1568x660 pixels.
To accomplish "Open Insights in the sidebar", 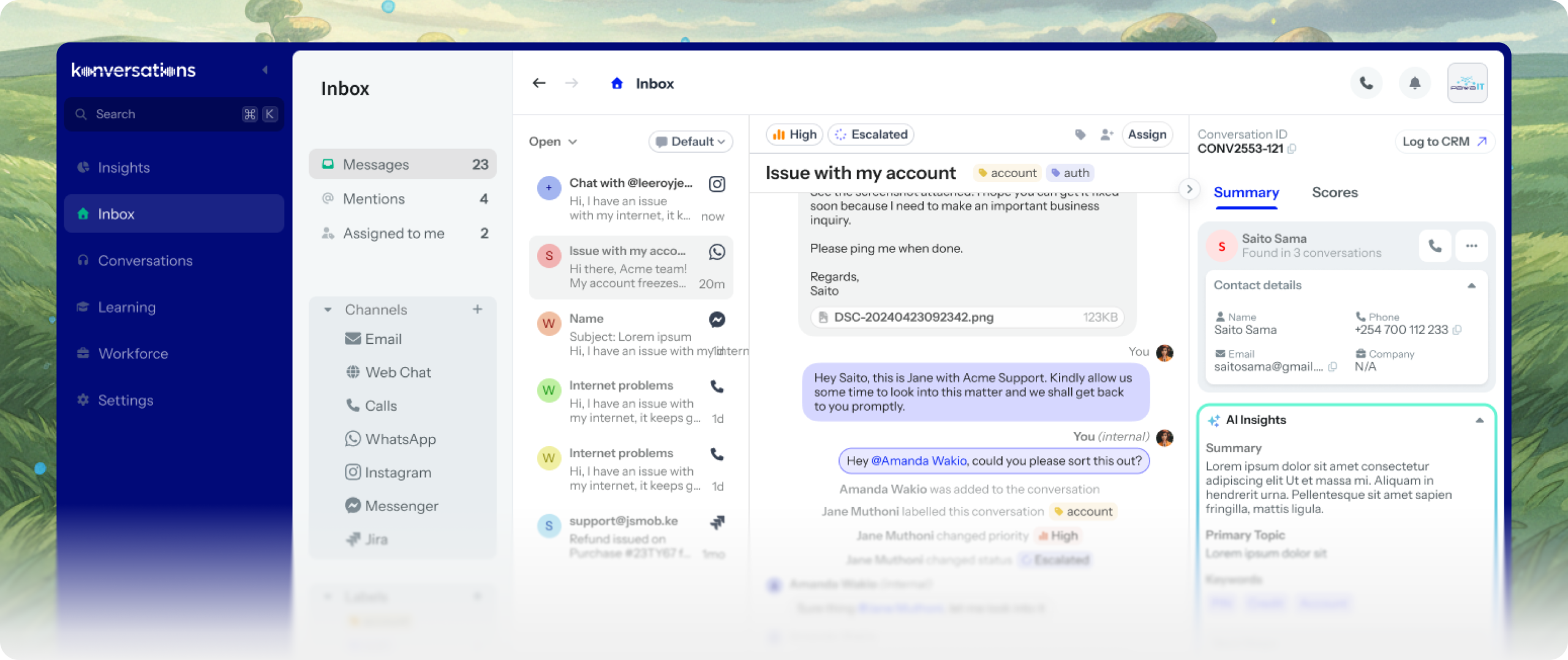I will coord(124,167).
